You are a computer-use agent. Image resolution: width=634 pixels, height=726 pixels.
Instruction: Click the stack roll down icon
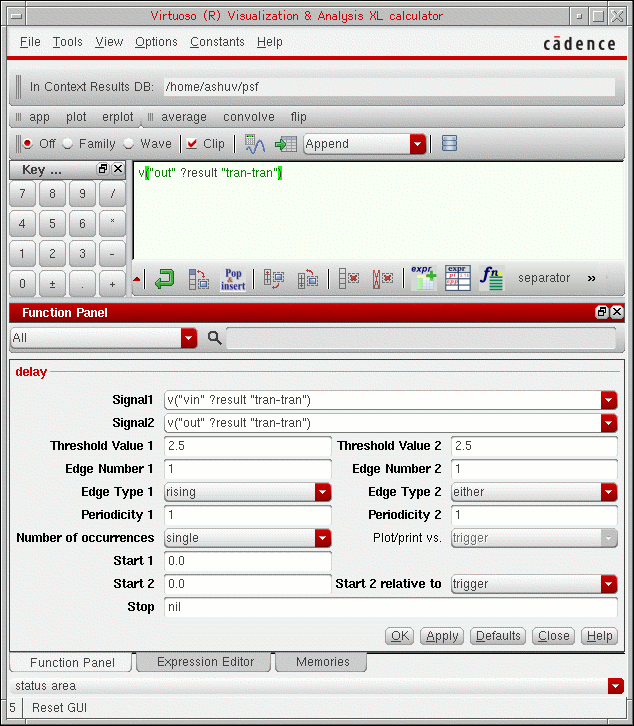273,279
